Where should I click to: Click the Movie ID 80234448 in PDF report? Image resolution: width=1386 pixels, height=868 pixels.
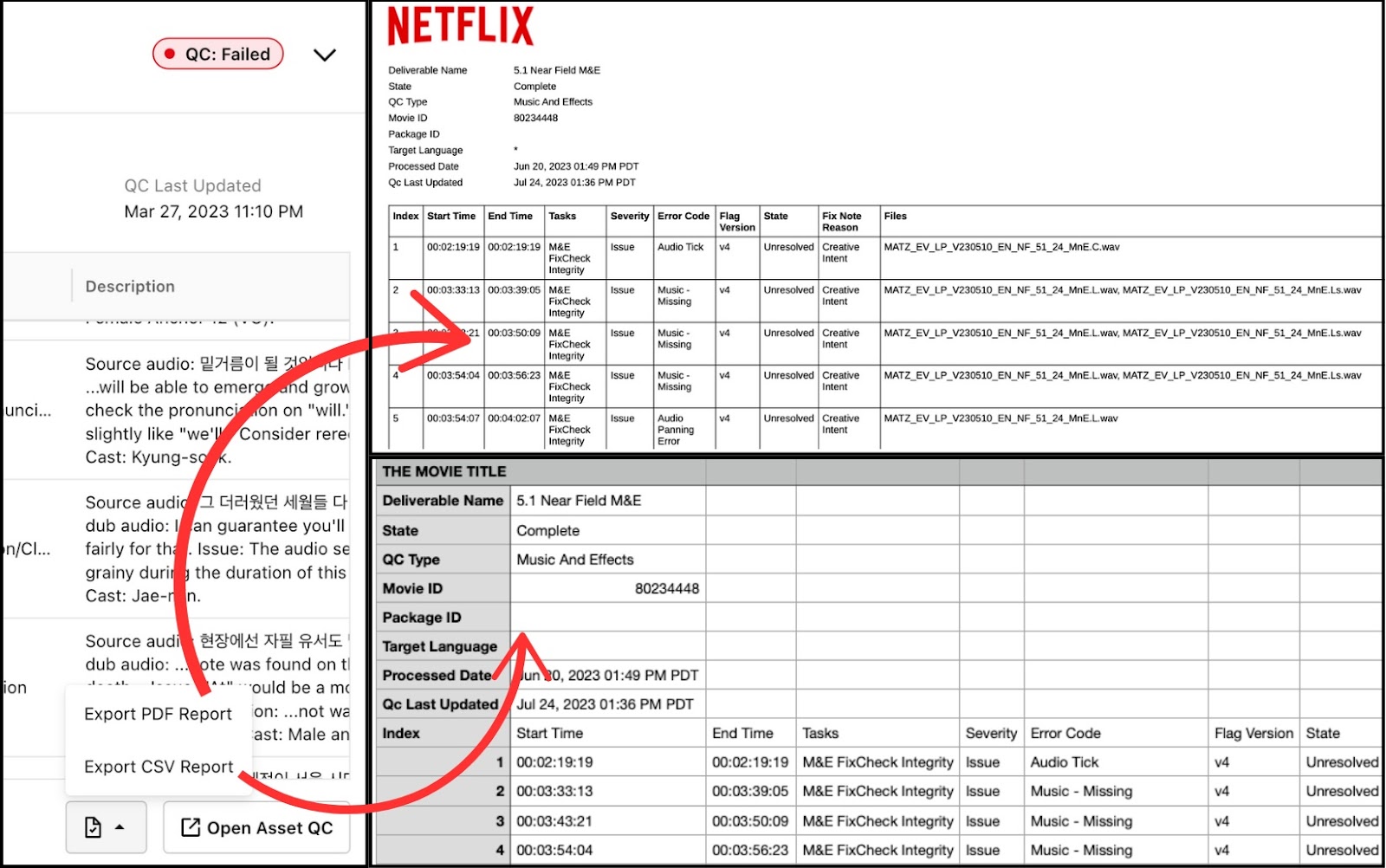click(x=535, y=118)
